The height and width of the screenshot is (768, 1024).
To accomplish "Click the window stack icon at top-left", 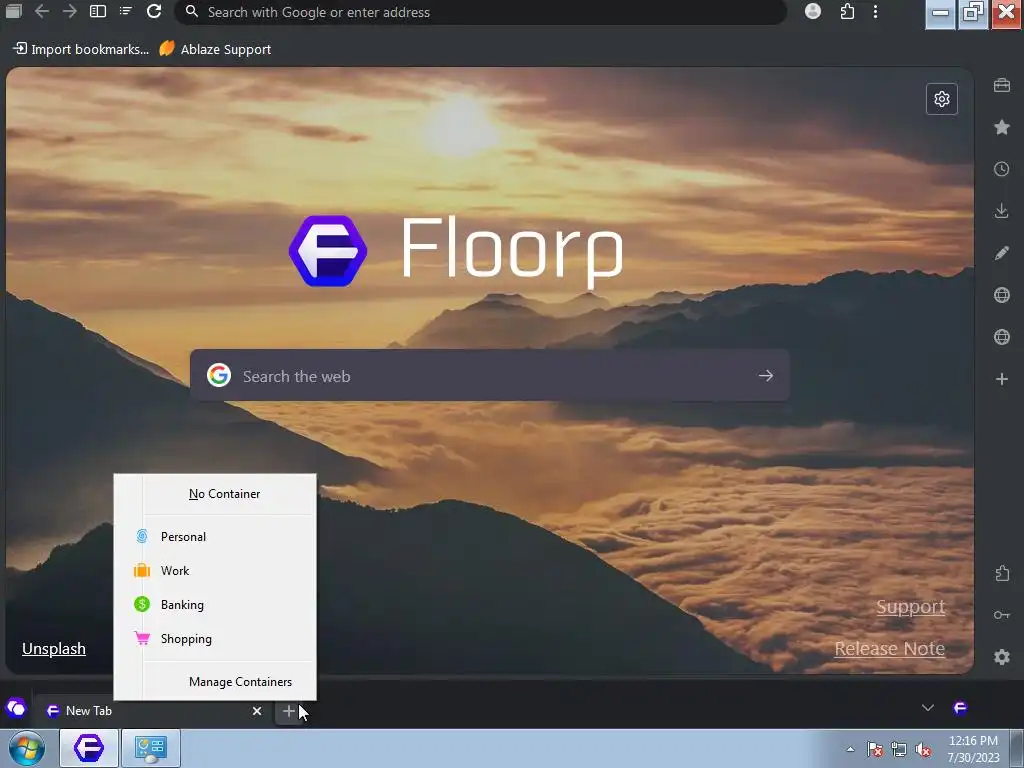I will (13, 11).
